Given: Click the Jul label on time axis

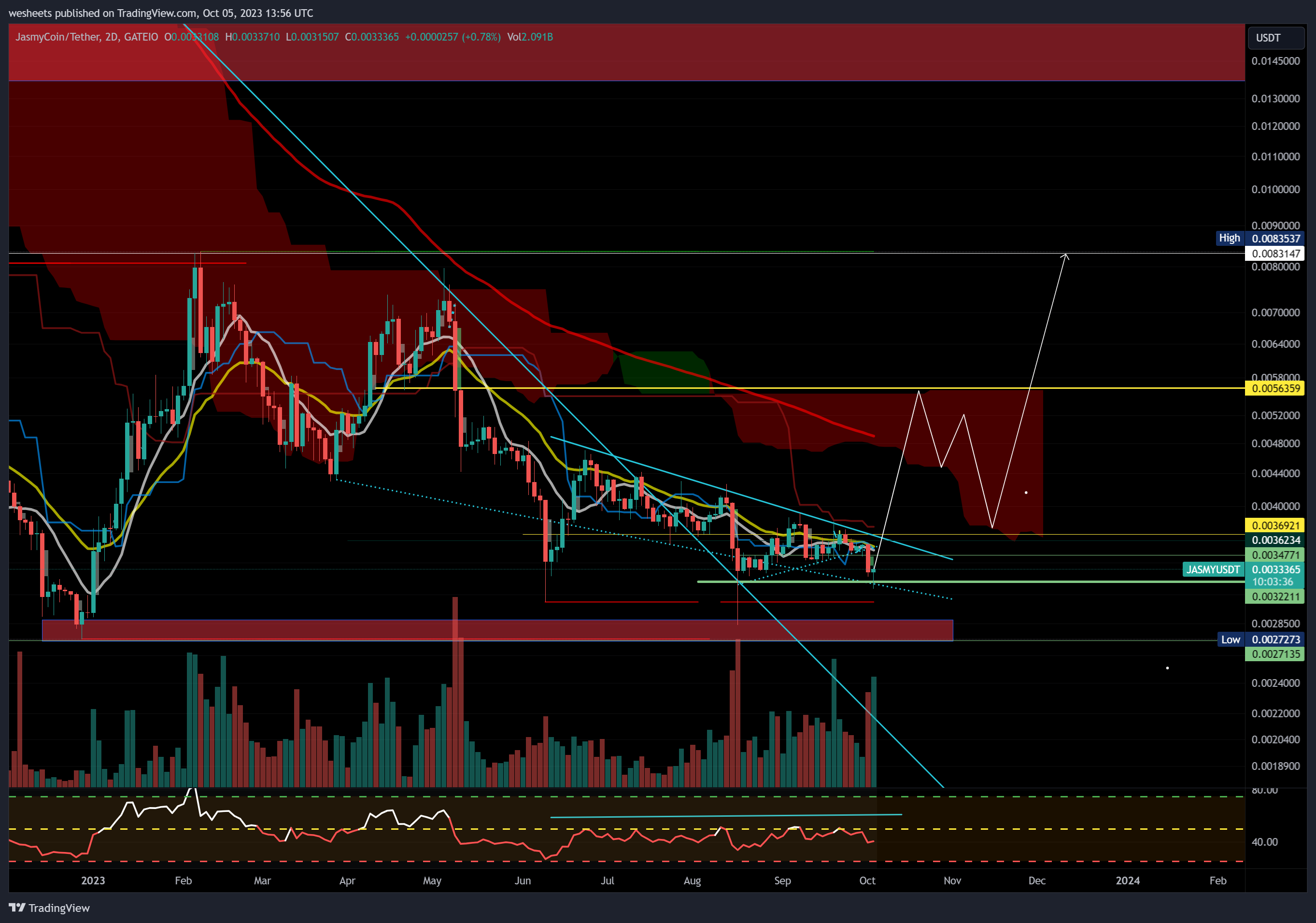Looking at the screenshot, I should click(x=608, y=880).
